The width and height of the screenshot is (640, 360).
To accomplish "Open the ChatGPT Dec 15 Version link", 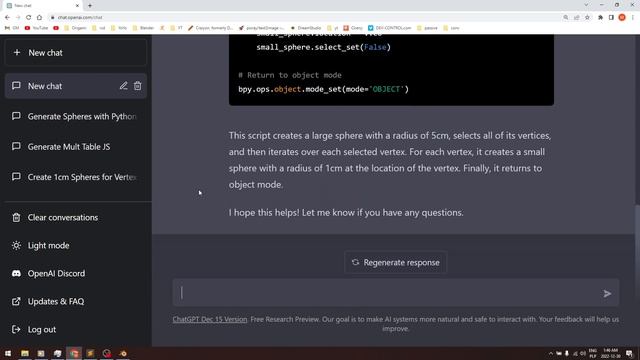I will tap(210, 319).
